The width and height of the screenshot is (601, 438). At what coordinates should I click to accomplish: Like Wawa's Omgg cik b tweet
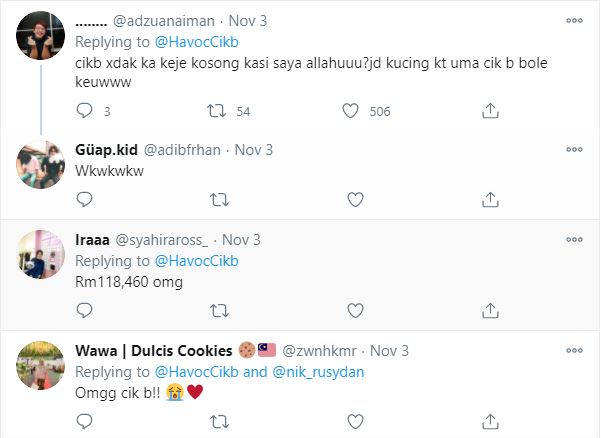coord(353,421)
